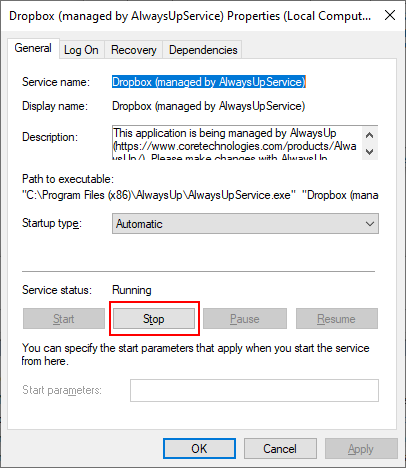
Task: Click the Description box scroll-down arrow
Action: [369, 151]
